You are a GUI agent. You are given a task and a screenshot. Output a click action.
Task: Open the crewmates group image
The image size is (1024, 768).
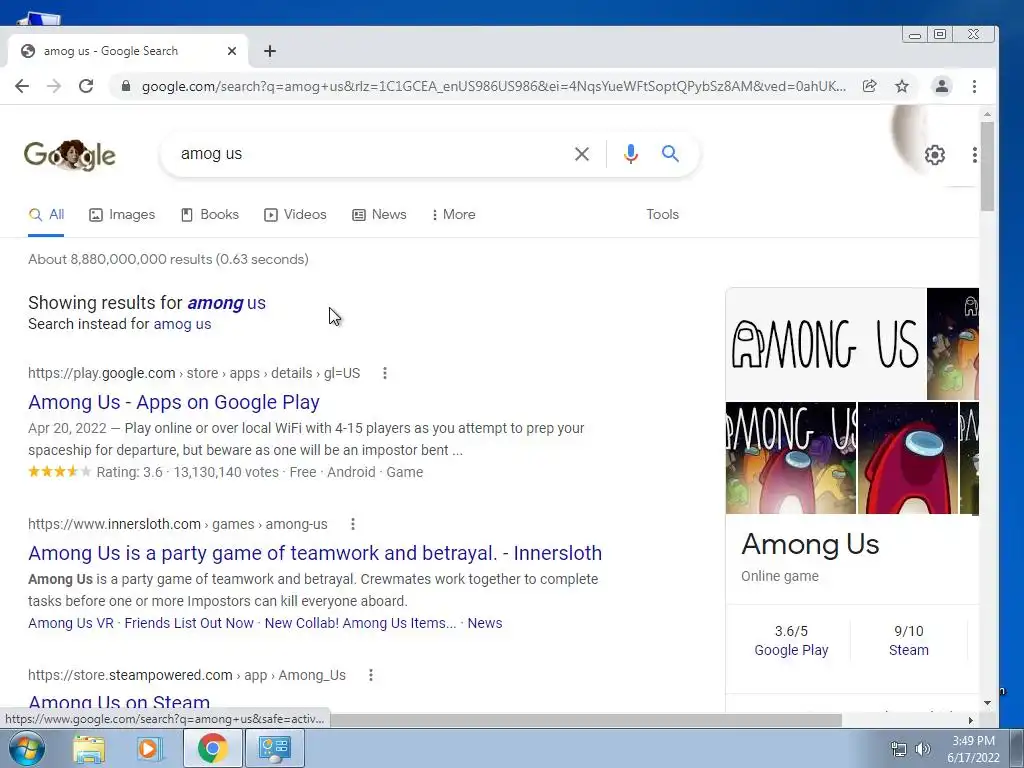[791, 458]
